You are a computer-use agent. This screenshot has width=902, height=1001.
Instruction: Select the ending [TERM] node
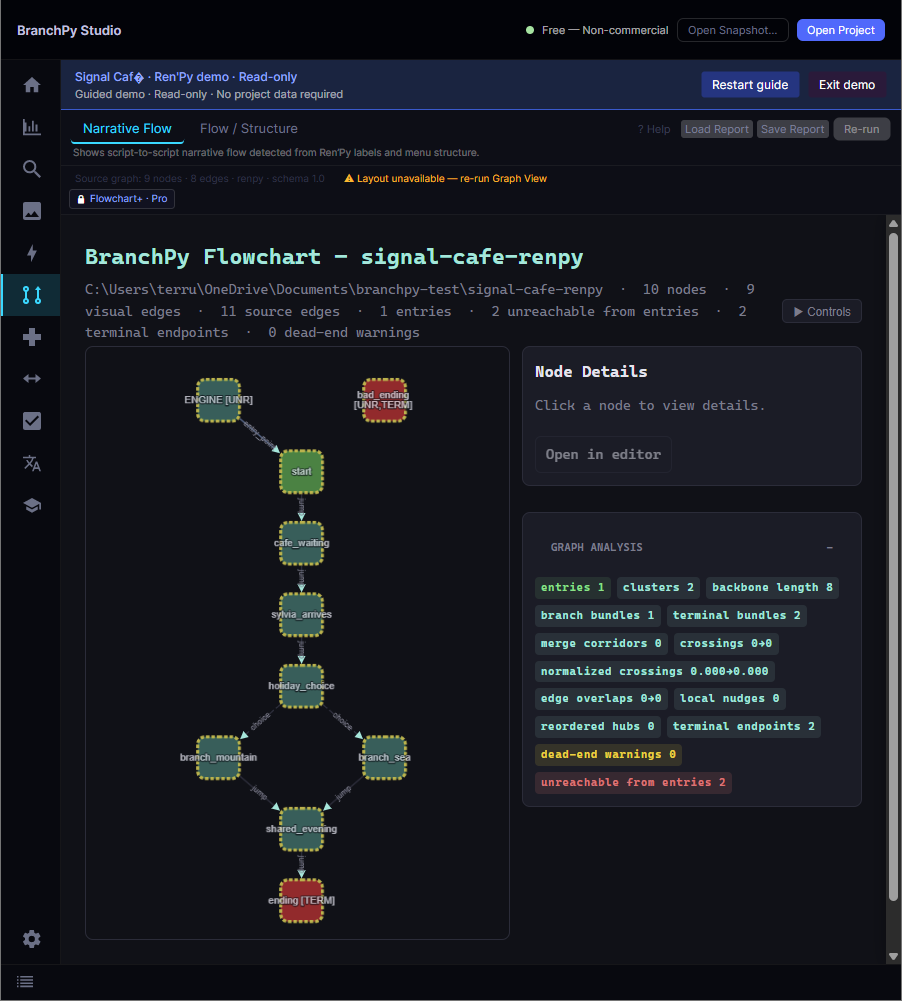pyautogui.click(x=301, y=901)
